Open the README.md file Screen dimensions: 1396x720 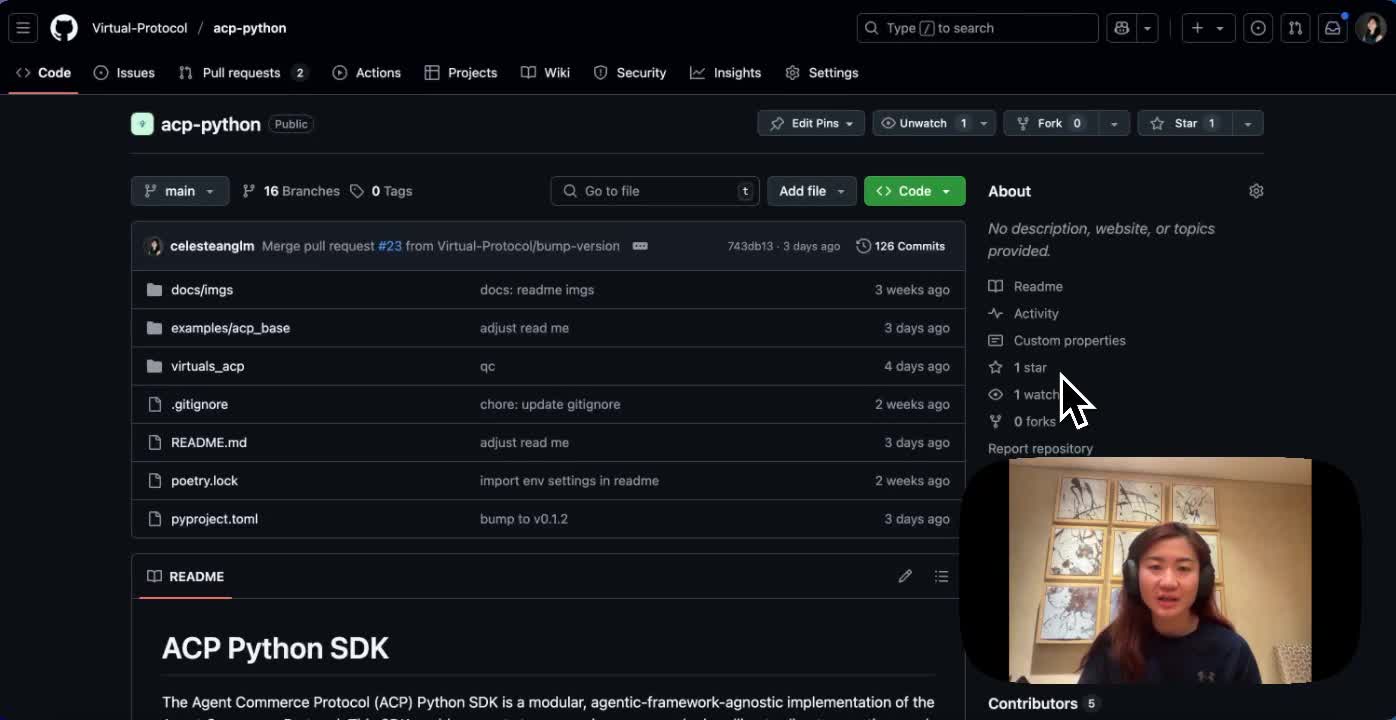point(208,442)
